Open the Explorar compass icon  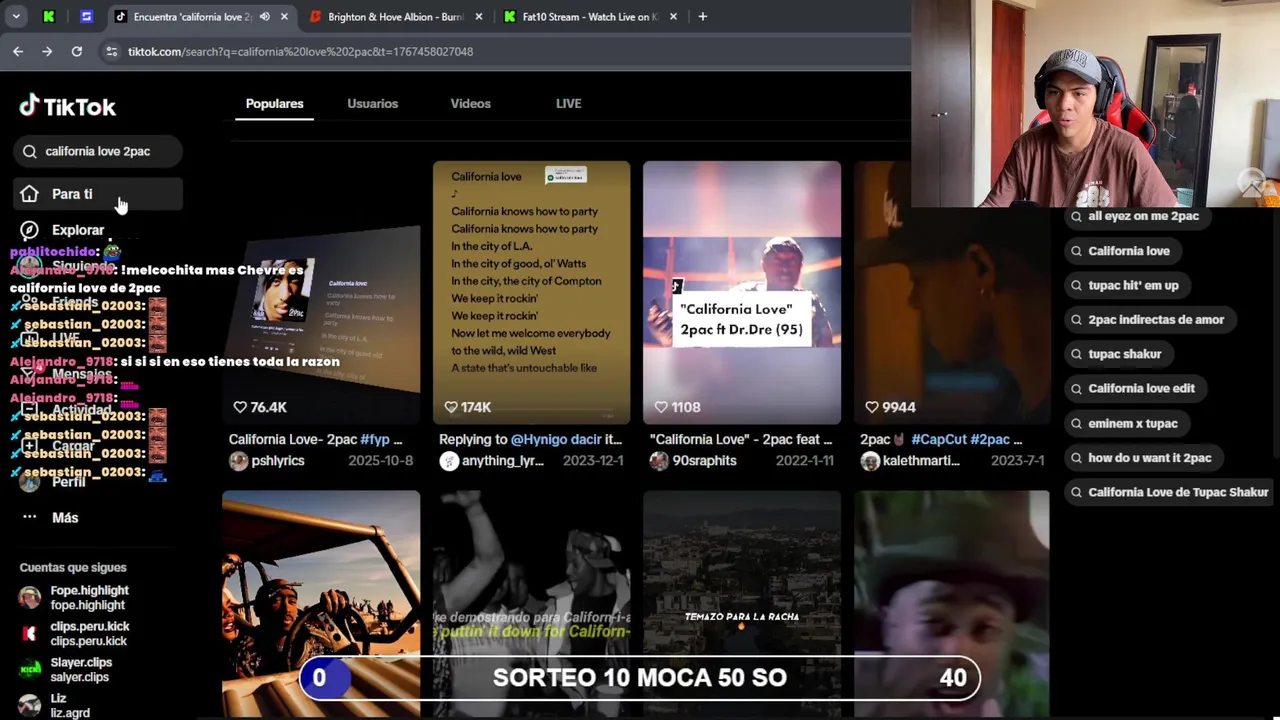tap(29, 230)
